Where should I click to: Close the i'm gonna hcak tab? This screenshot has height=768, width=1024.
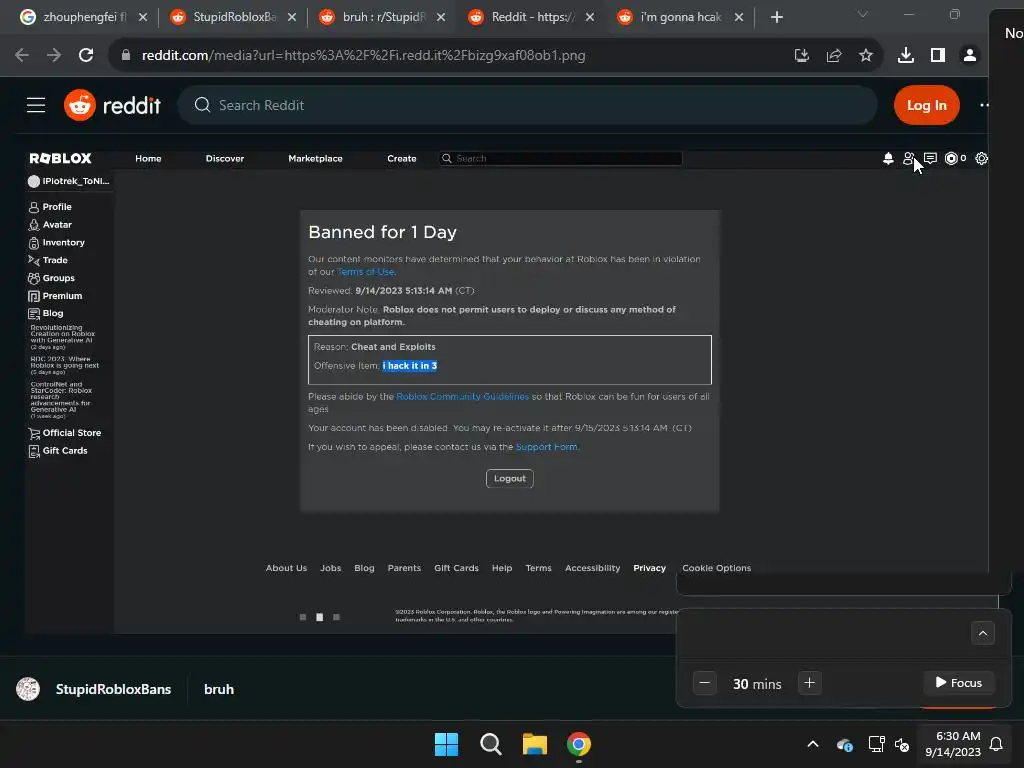pos(739,17)
